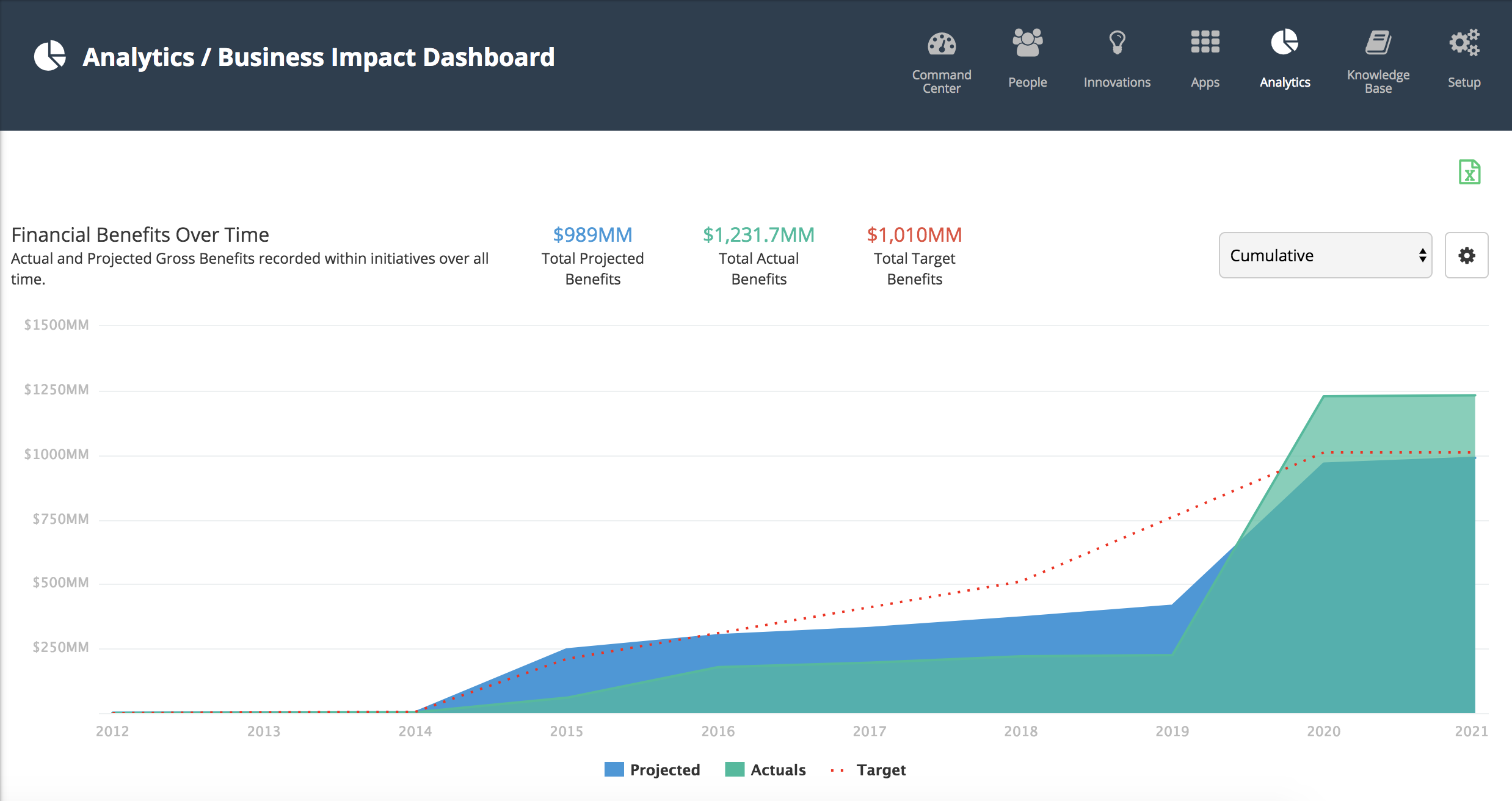
Task: Click the pie chart logo beside the page title
Action: pyautogui.click(x=49, y=56)
